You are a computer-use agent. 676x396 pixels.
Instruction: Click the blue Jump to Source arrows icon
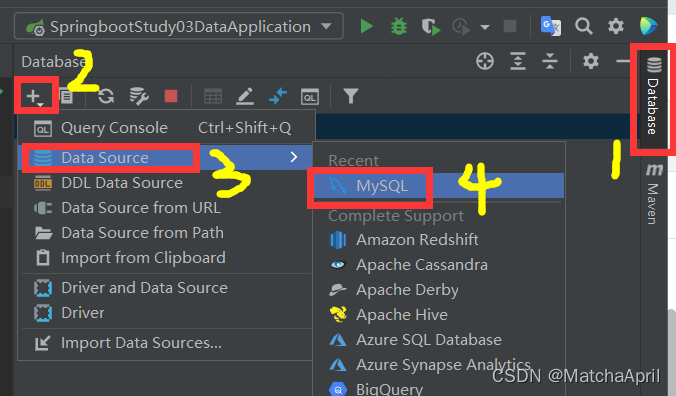click(278, 96)
